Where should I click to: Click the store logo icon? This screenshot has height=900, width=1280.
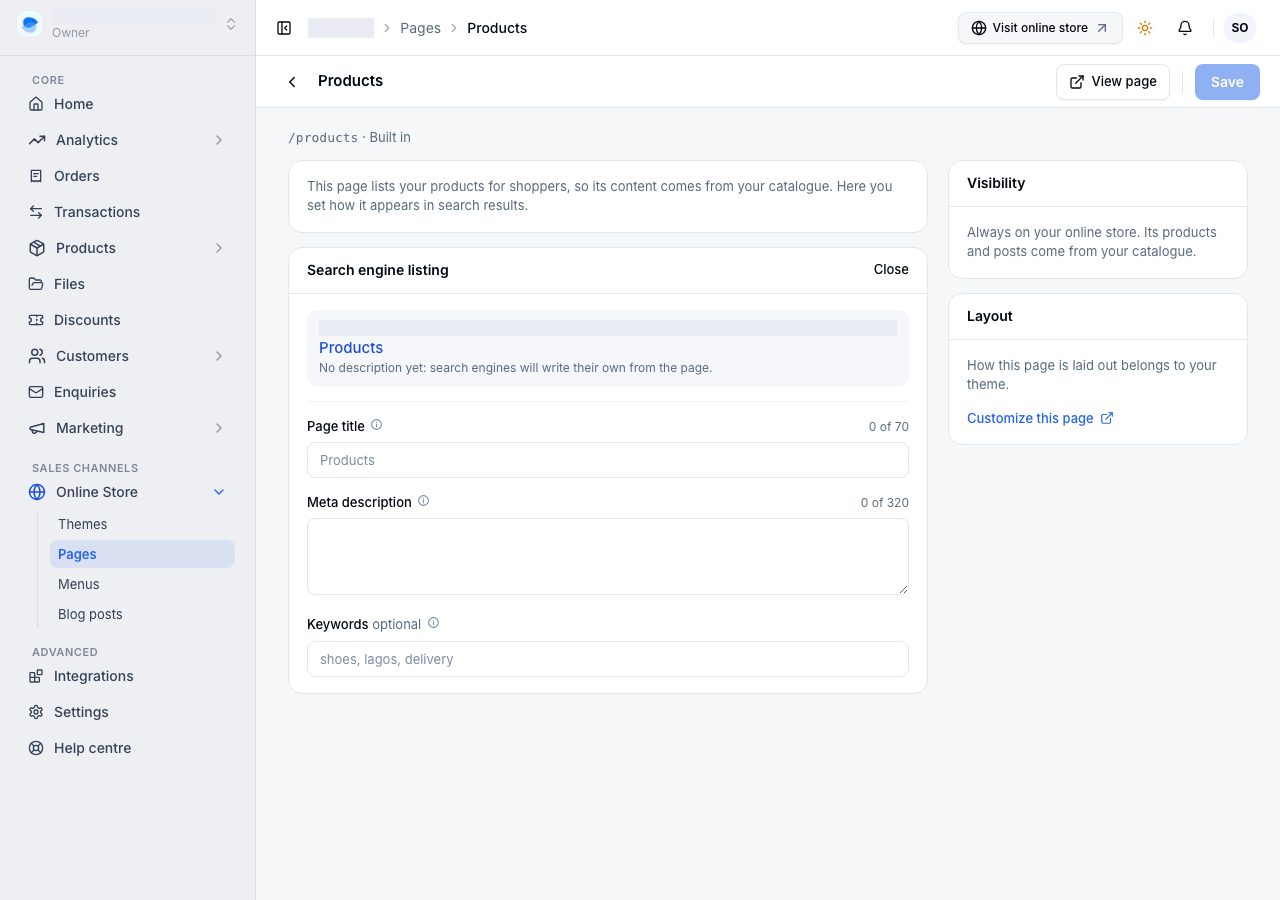[x=30, y=24]
